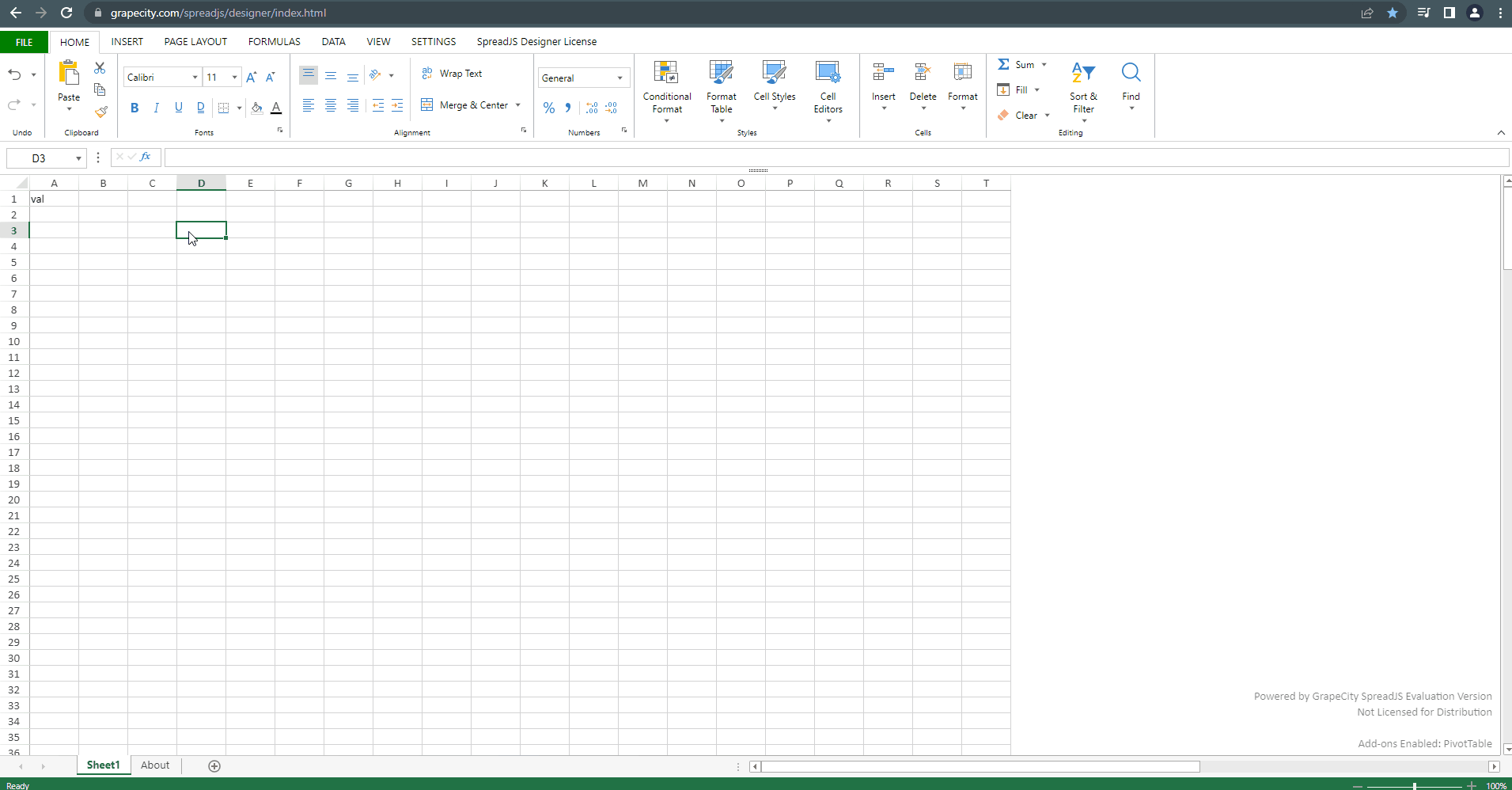Toggle Italic formatting
Image resolution: width=1512 pixels, height=790 pixels.
(x=157, y=108)
